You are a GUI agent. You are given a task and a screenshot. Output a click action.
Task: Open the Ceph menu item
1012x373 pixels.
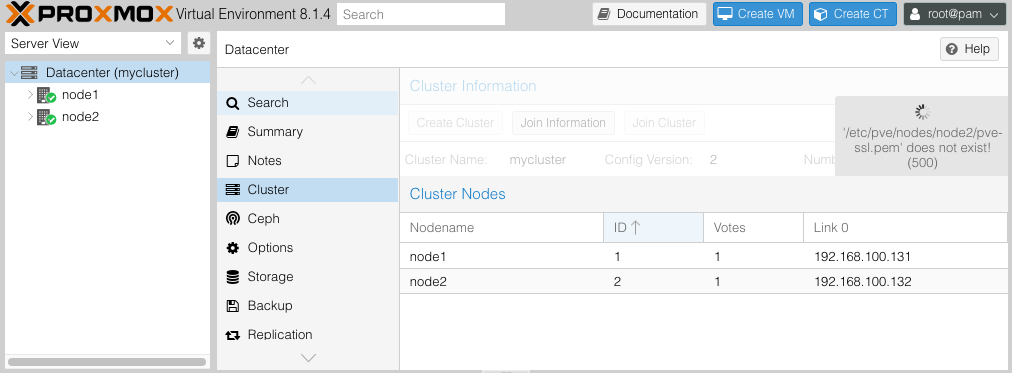[x=307, y=219]
